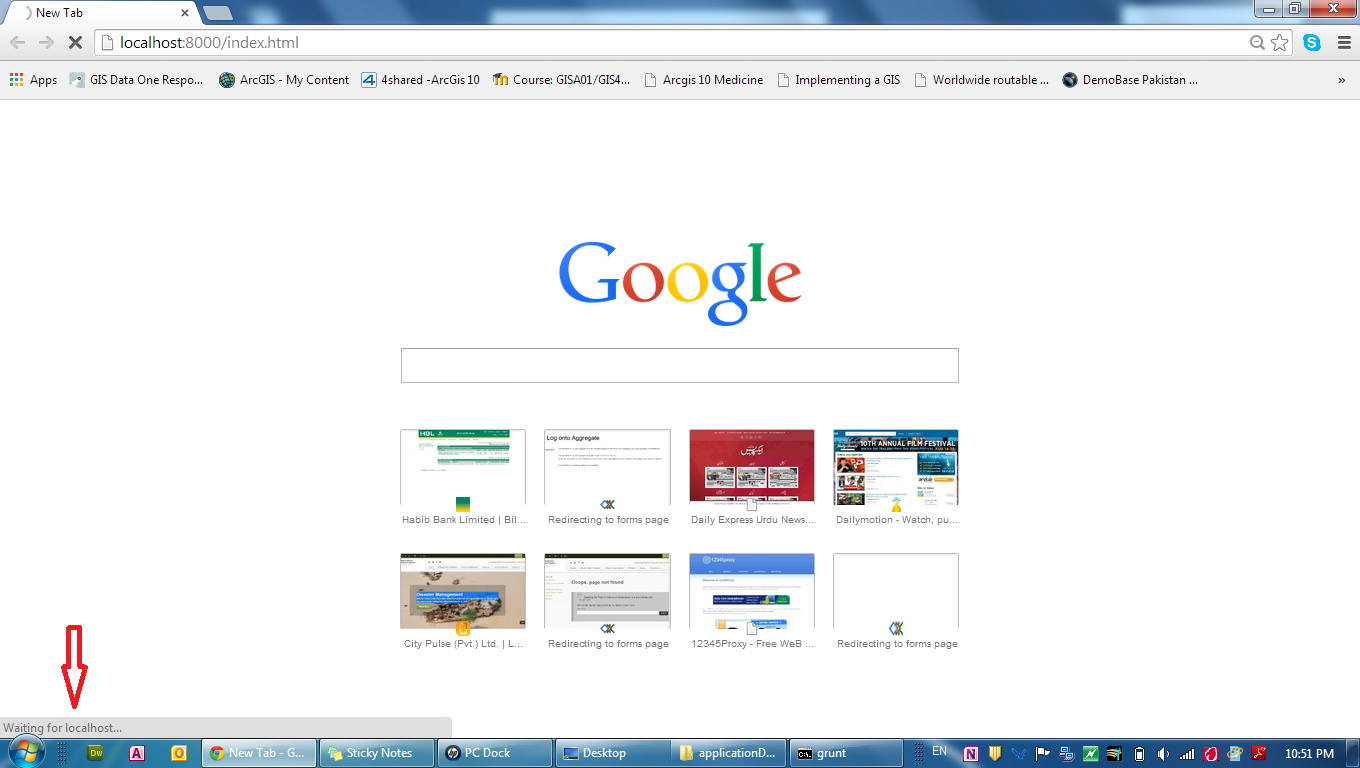Open the Chrome hamburger menu
Image resolution: width=1360 pixels, height=768 pixels.
(1344, 43)
